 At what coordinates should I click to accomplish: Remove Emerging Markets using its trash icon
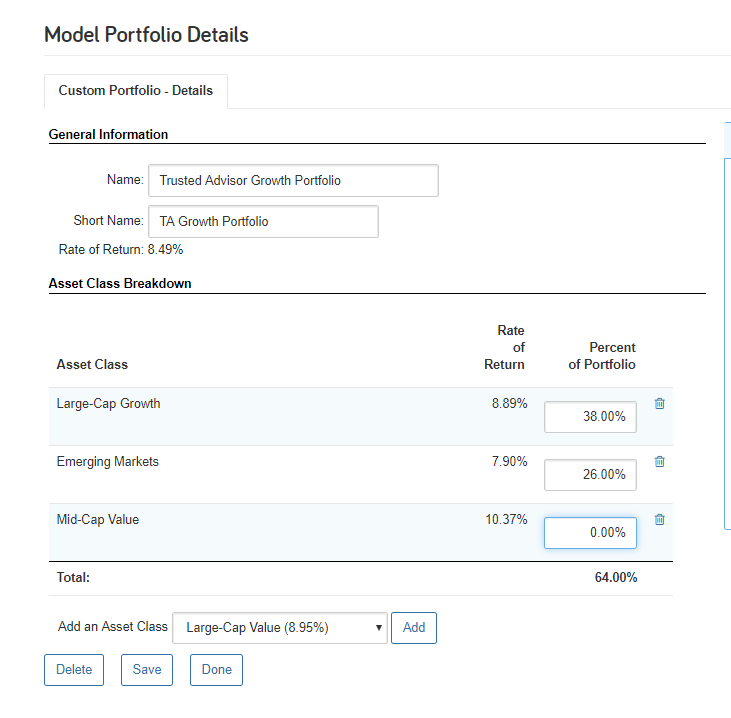click(659, 461)
